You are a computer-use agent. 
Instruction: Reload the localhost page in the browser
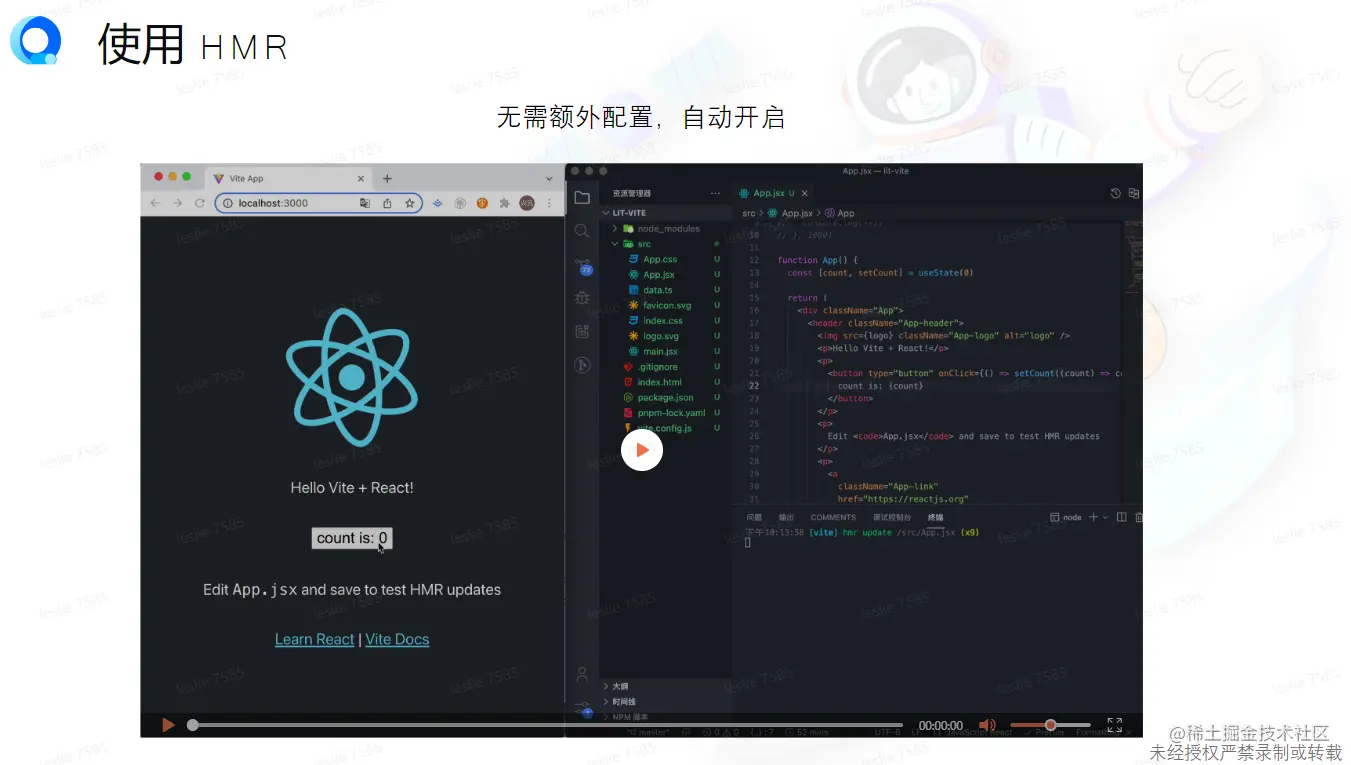point(199,203)
